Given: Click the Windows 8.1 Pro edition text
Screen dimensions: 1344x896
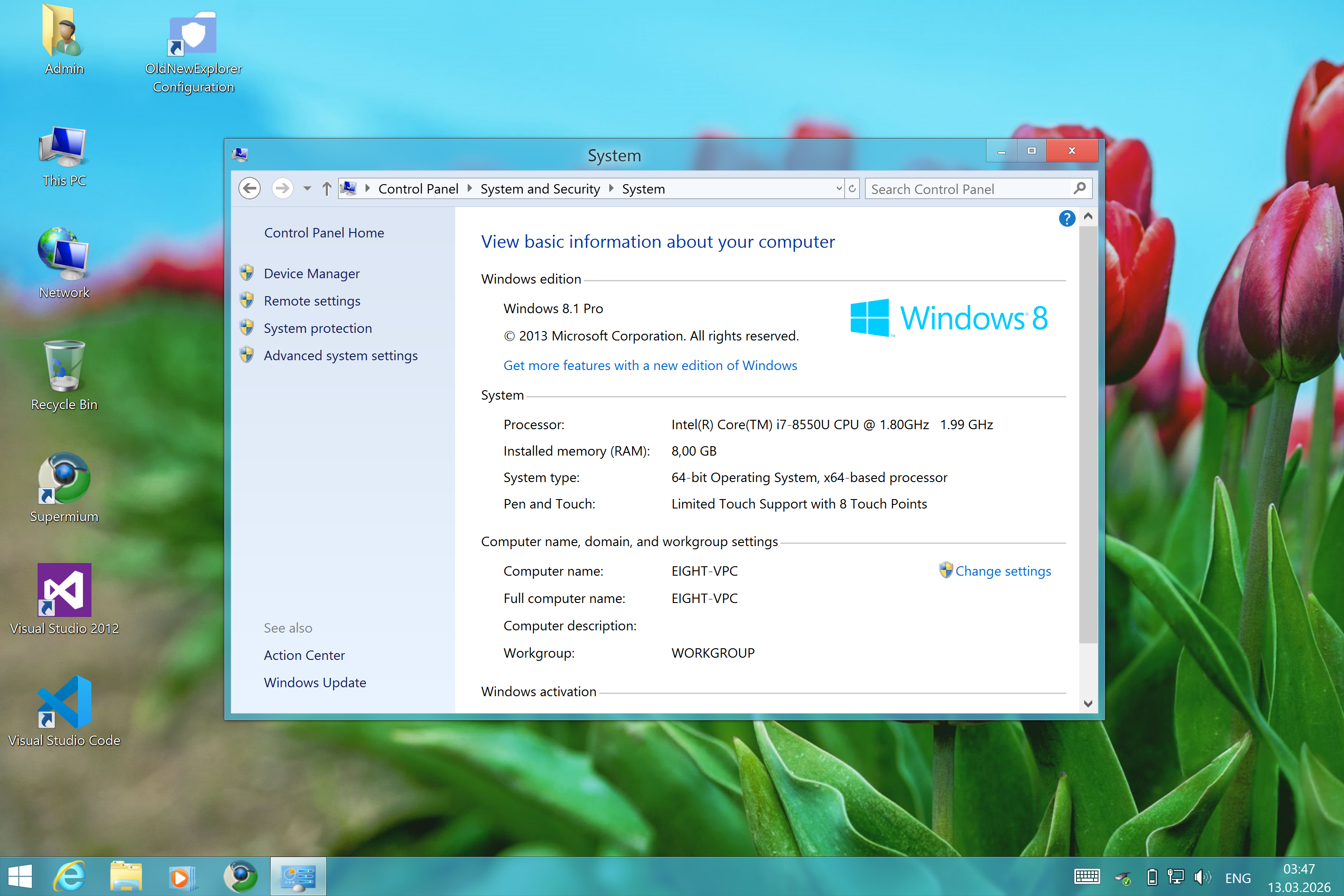Looking at the screenshot, I should [x=553, y=309].
